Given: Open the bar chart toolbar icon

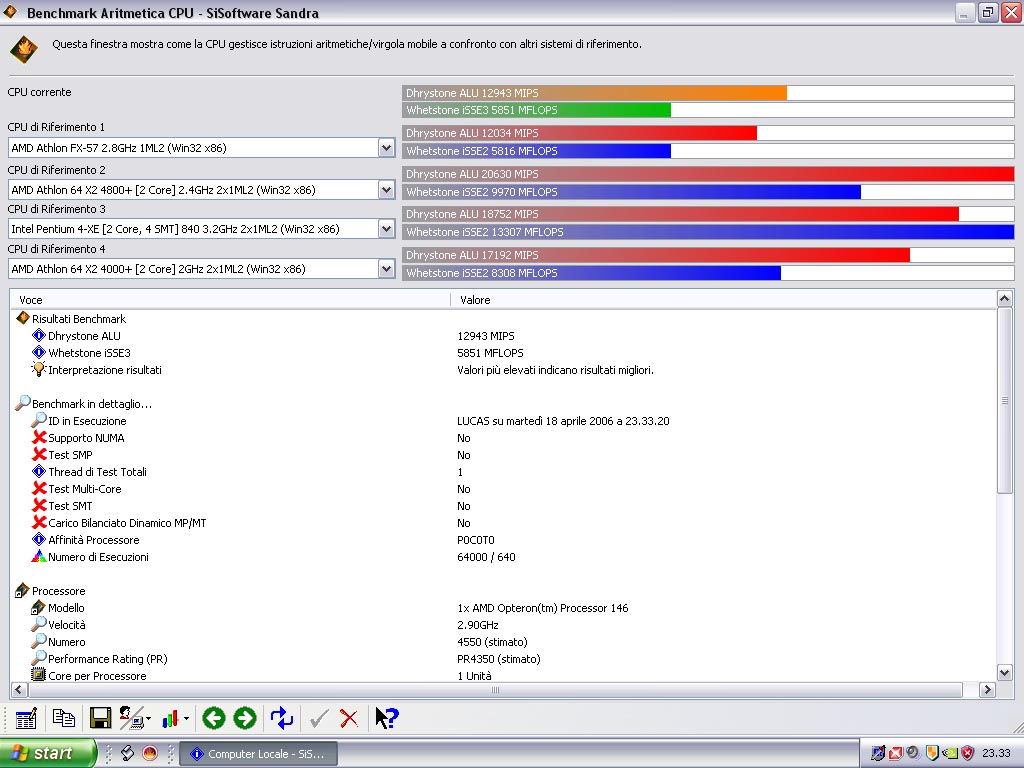Looking at the screenshot, I should point(170,719).
